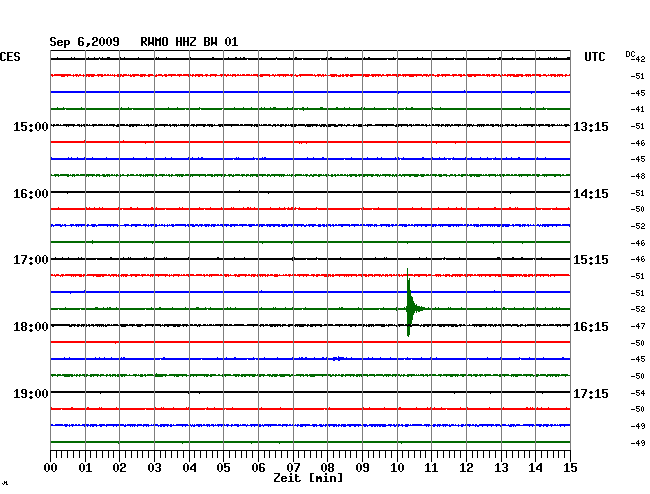Click the date label Sep 6,2009
The height and width of the screenshot is (494, 650).
point(84,42)
